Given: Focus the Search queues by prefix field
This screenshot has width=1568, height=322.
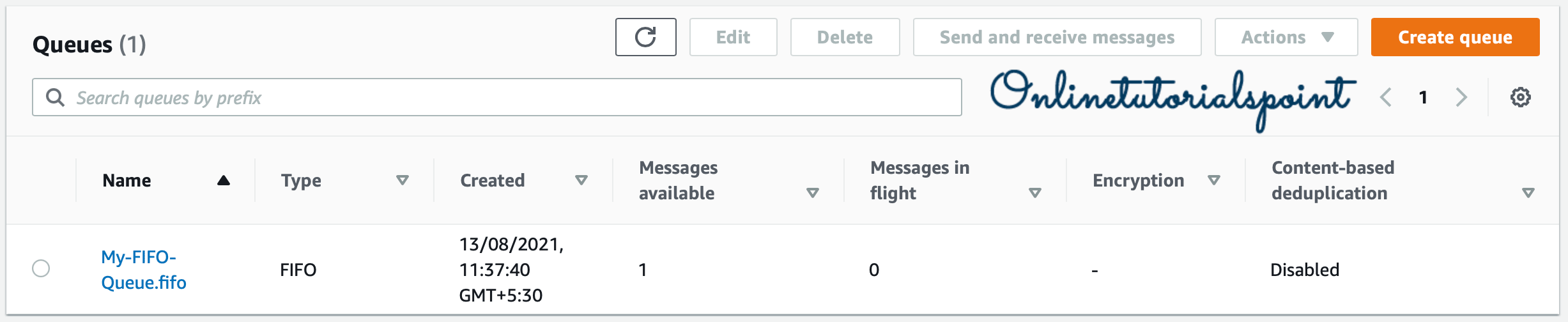Looking at the screenshot, I should pos(511,98).
